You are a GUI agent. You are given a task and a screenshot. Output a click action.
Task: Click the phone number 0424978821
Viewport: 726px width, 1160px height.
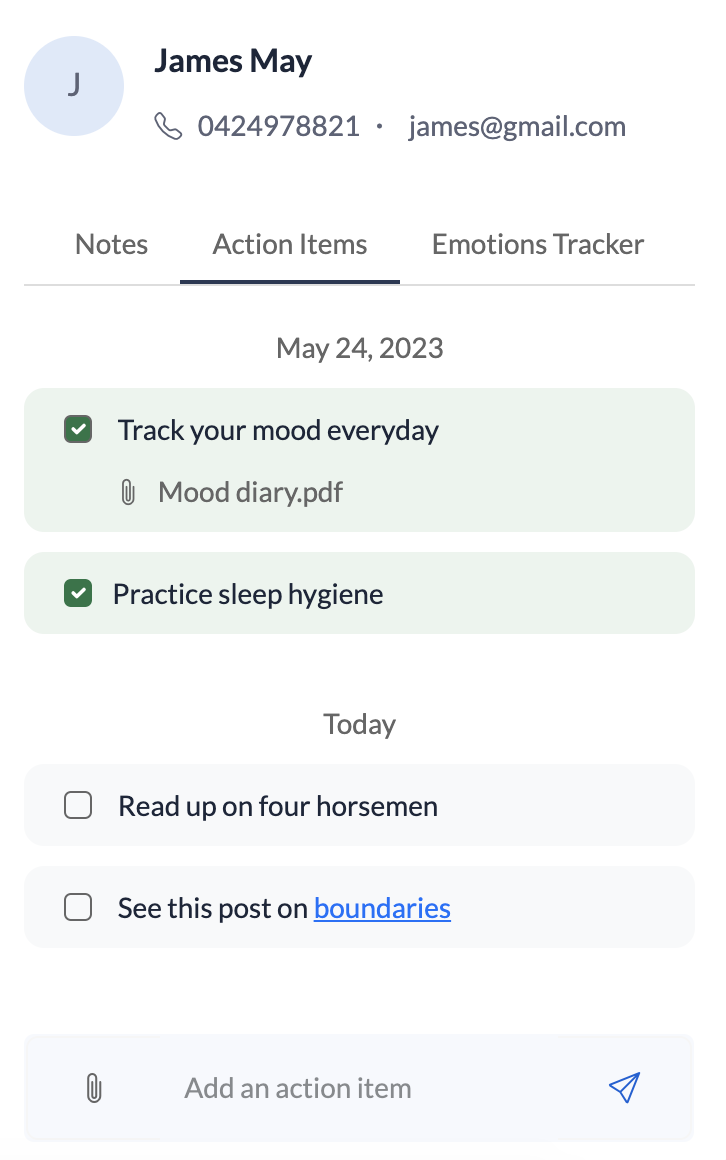(278, 127)
